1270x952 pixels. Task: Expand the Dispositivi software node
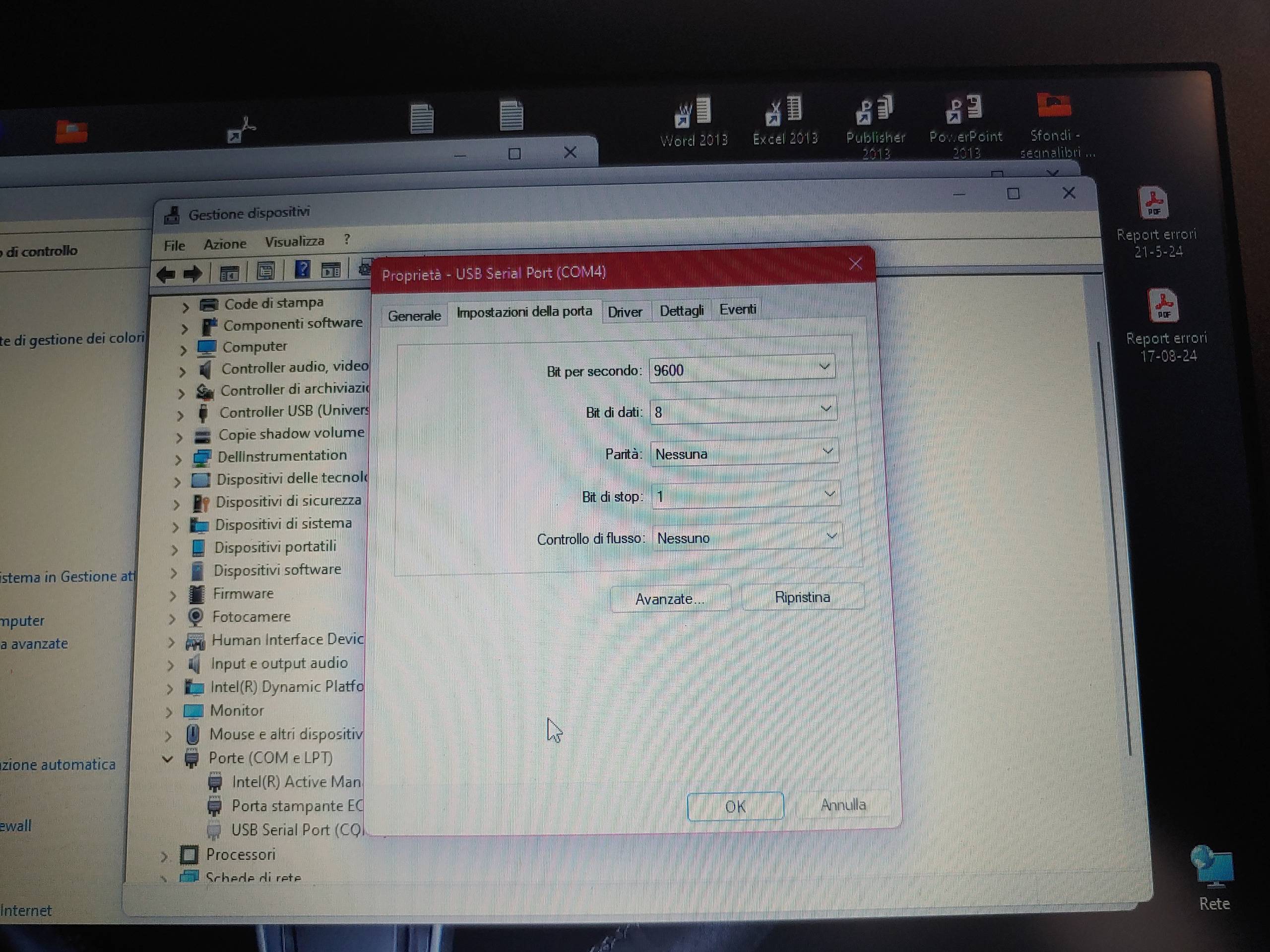click(x=174, y=572)
